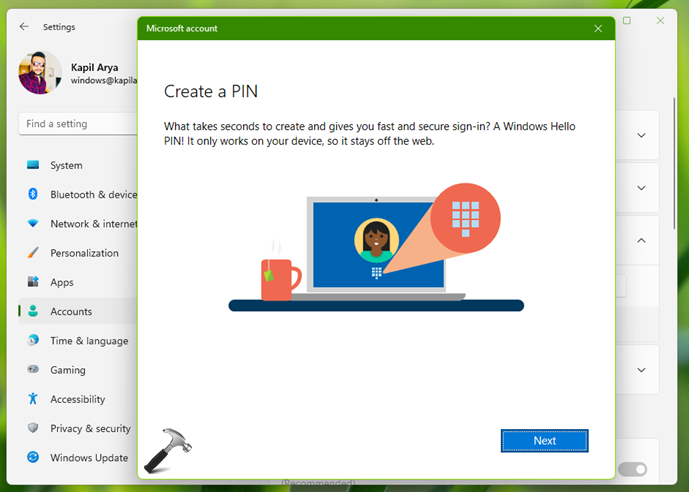Screen dimensions: 689x493
Task: Go back using the Settings back arrow
Action: coord(24,27)
